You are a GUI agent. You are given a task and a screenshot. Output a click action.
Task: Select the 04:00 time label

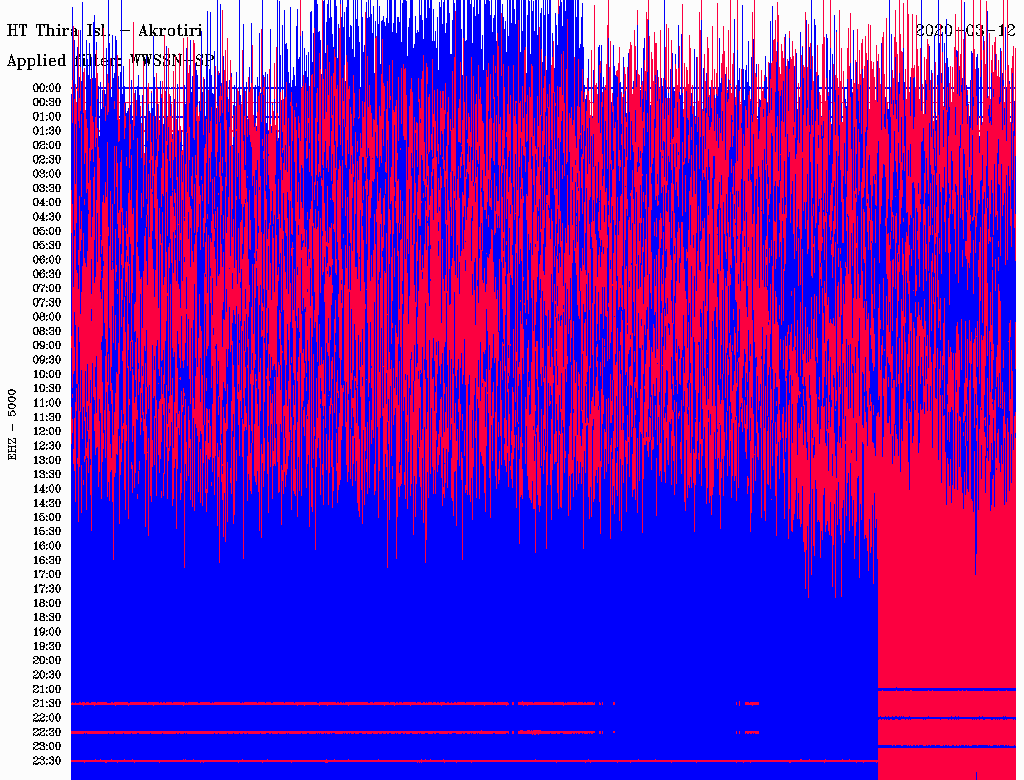pyautogui.click(x=47, y=202)
